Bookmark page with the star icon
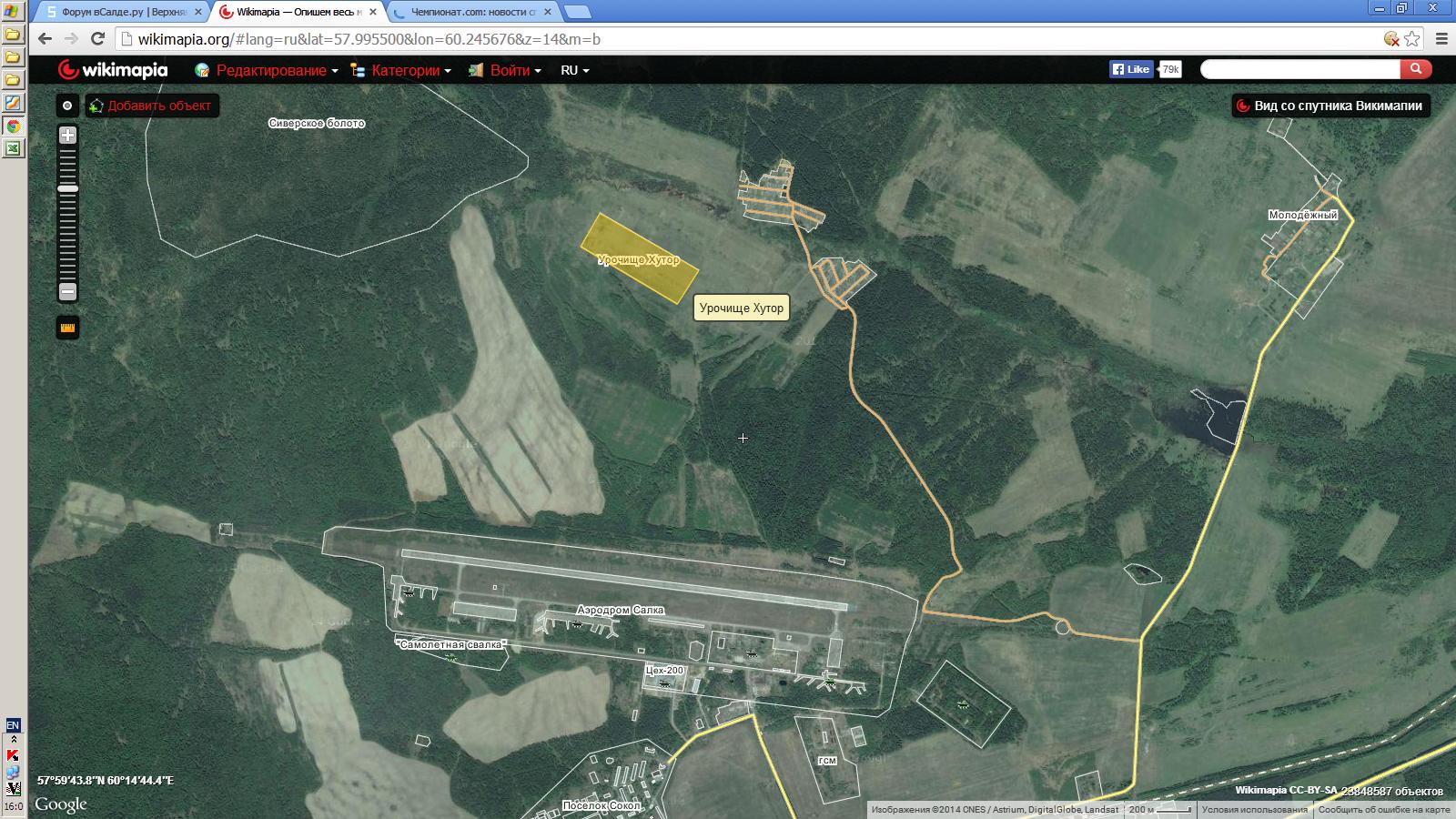Viewport: 1456px width, 819px height. point(1412,39)
